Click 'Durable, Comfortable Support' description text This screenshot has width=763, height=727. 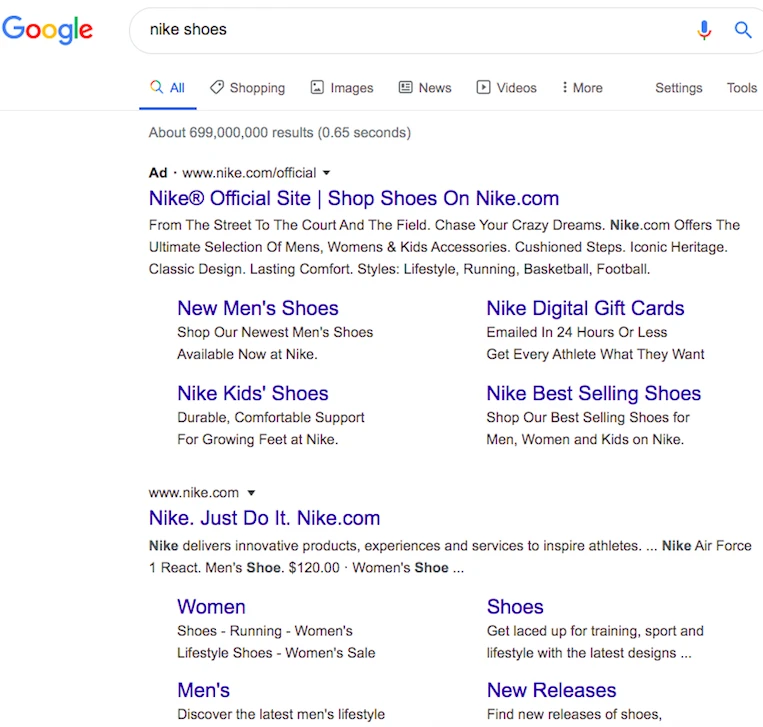click(x=271, y=418)
